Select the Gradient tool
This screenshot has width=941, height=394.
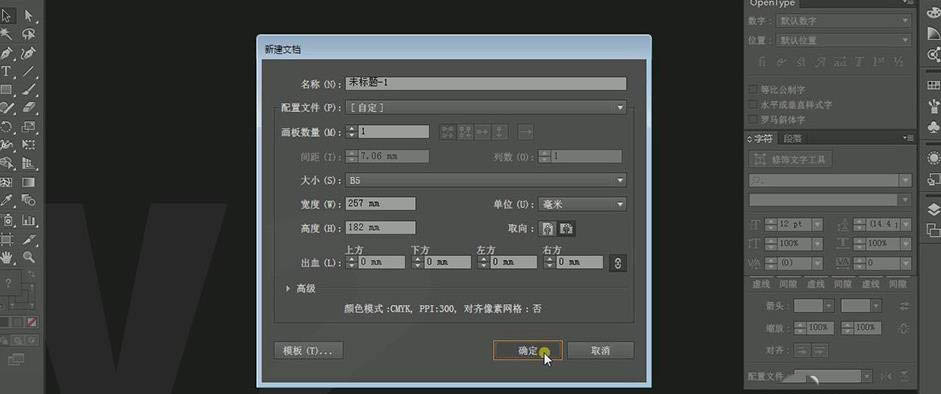29,182
